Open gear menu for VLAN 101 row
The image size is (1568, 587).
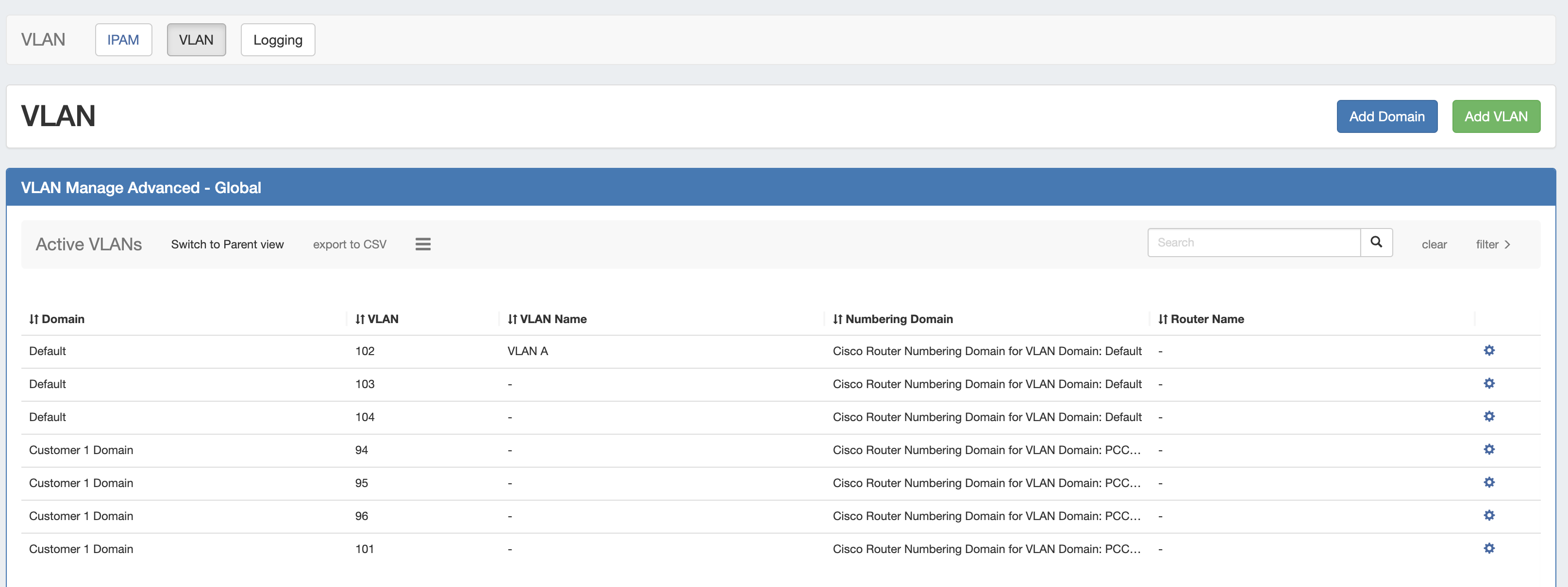(x=1489, y=548)
